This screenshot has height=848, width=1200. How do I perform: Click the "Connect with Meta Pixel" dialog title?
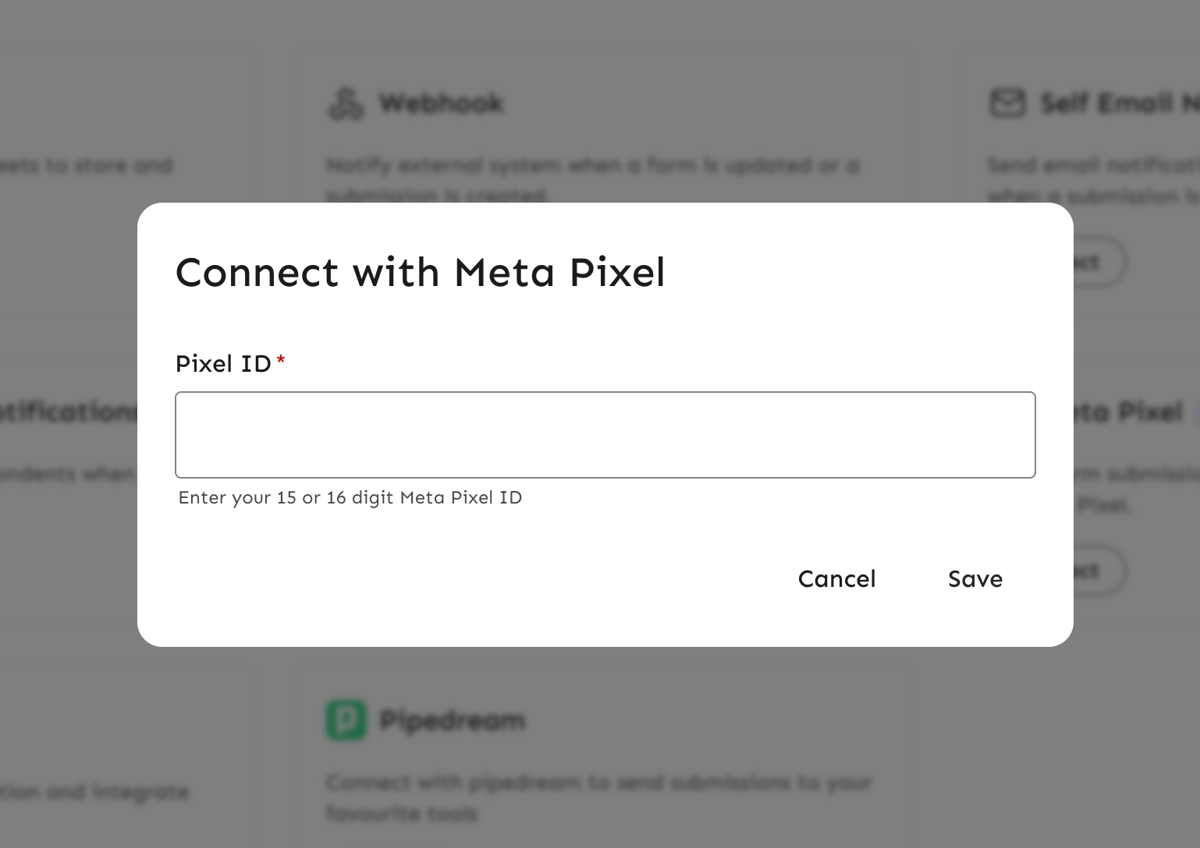[420, 272]
